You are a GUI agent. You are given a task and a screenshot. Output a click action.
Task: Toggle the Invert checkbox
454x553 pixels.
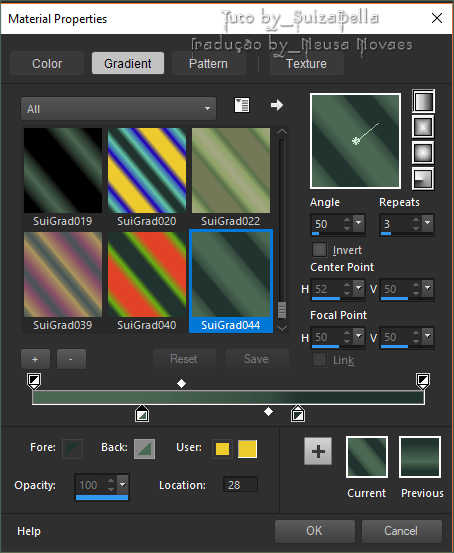(x=319, y=250)
